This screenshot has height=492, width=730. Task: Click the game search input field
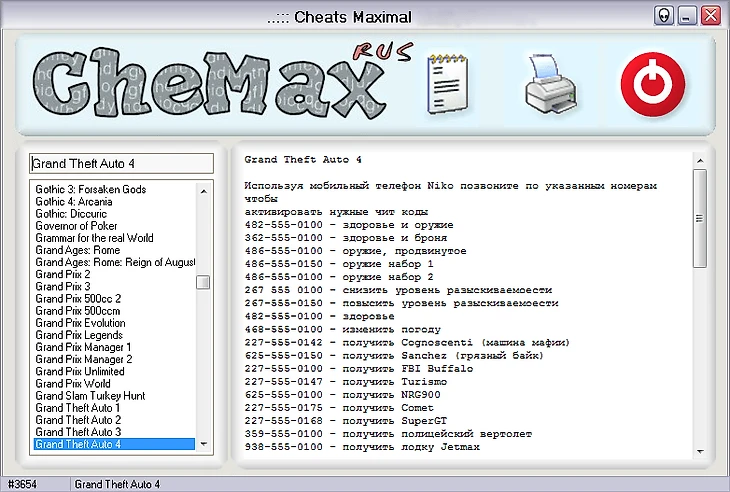[121, 164]
